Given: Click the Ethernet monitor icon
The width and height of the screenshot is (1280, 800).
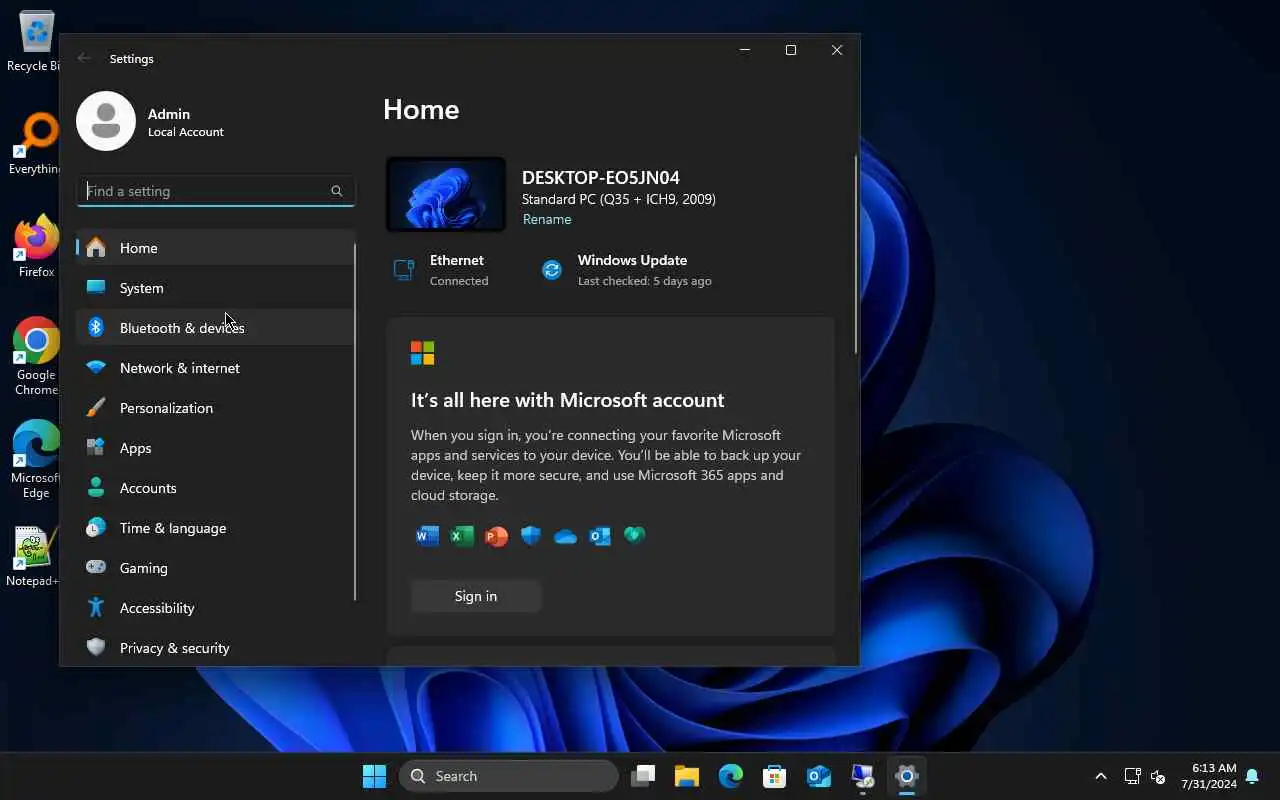Looking at the screenshot, I should coord(404,270).
